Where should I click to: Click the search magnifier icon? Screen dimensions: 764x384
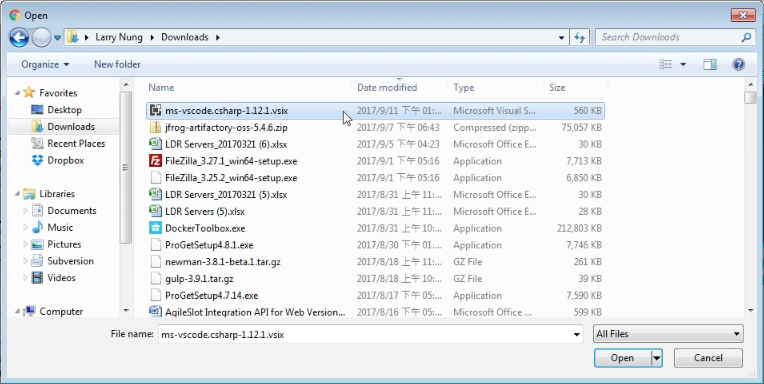click(x=746, y=37)
